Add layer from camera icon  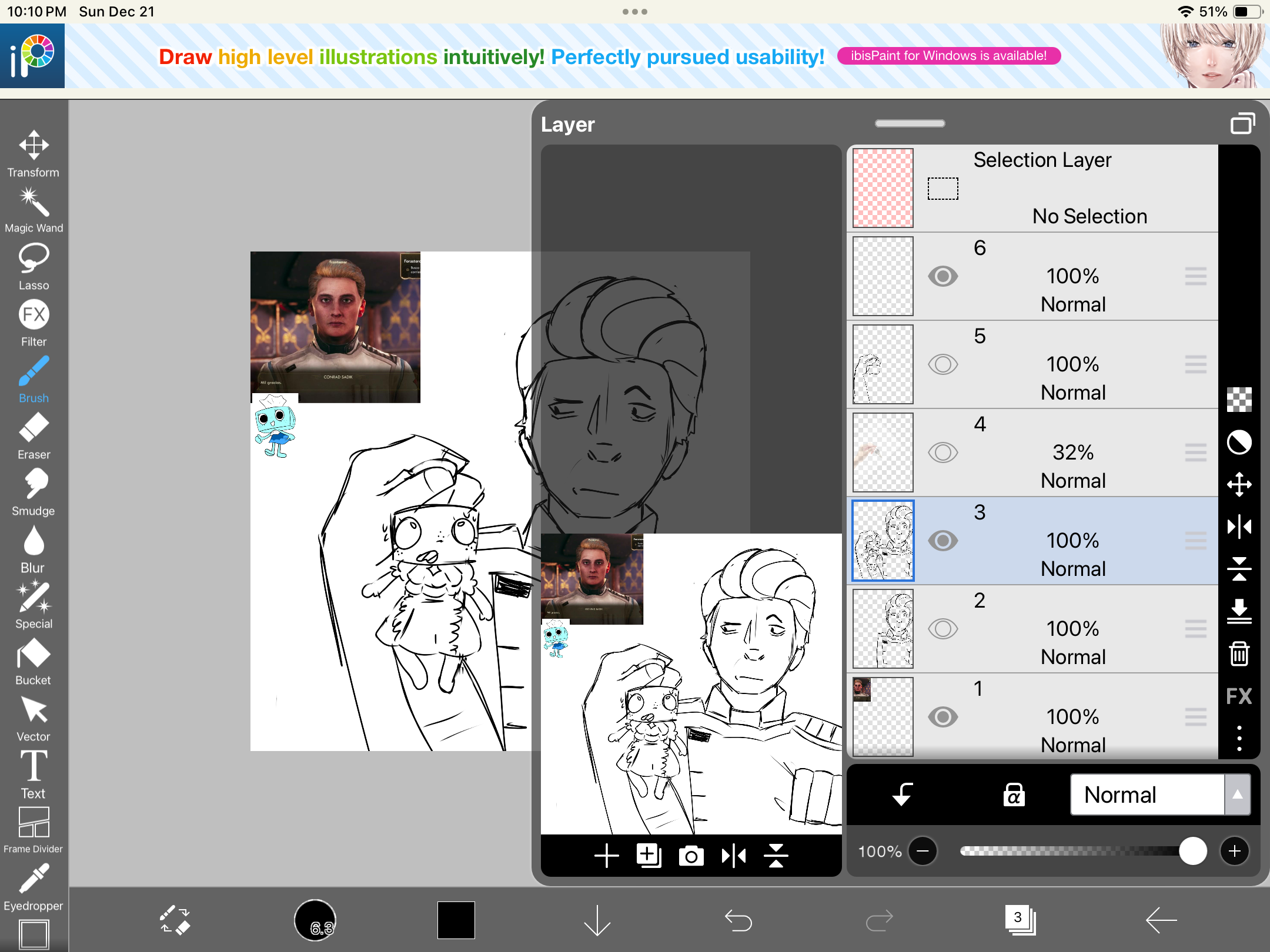coord(691,856)
